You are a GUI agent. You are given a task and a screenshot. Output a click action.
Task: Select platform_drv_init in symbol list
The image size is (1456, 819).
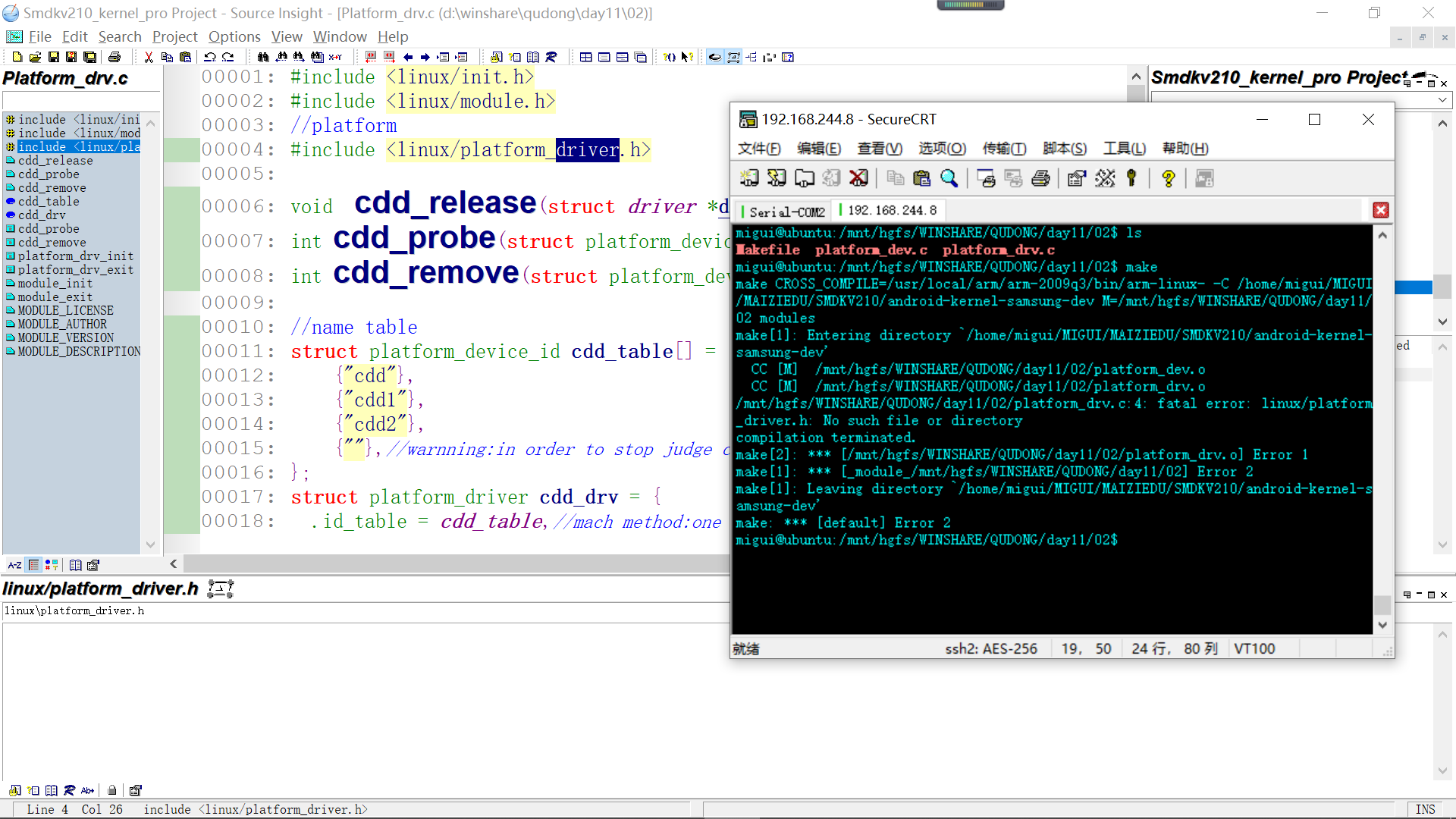coord(75,256)
